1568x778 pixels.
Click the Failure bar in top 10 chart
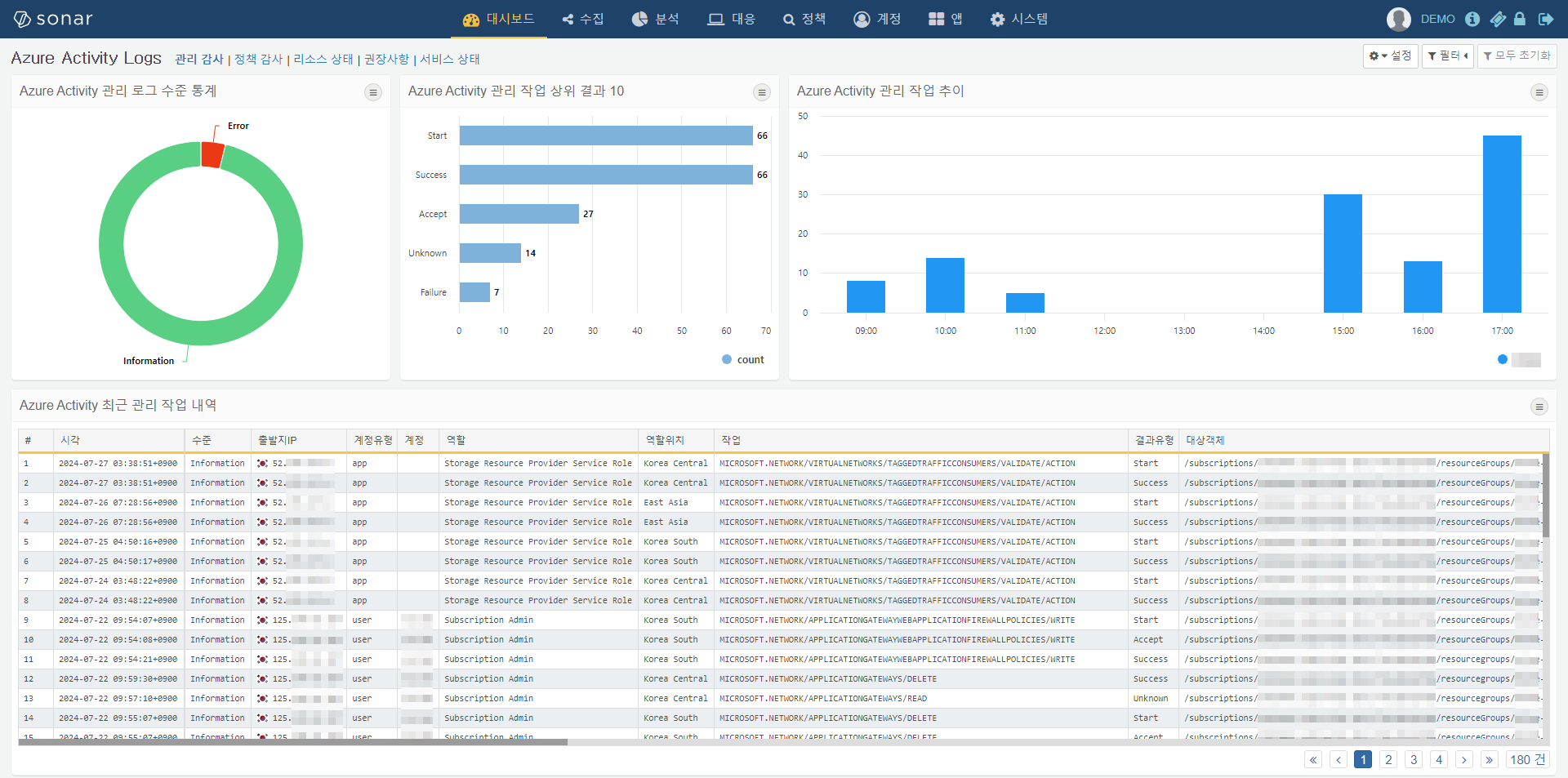[x=474, y=292]
